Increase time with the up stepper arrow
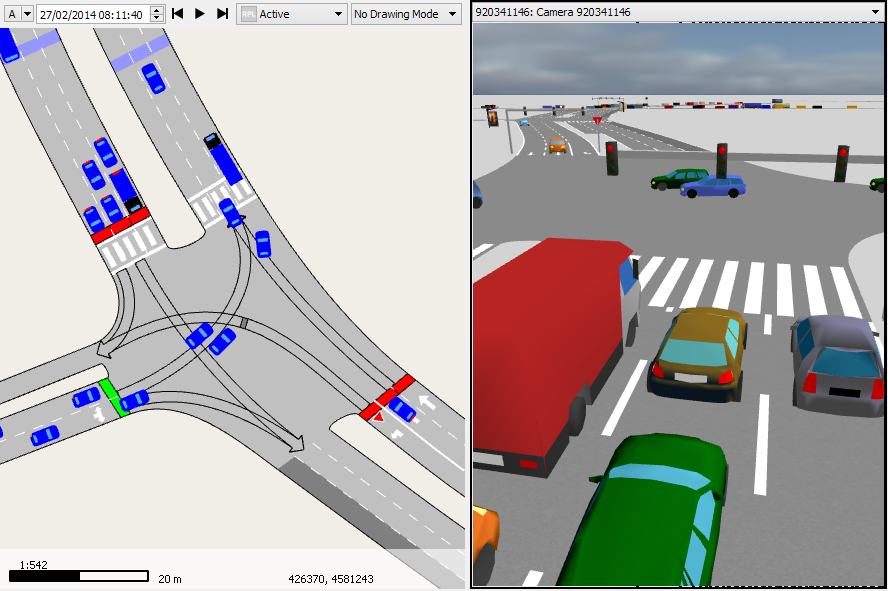Image resolution: width=888 pixels, height=591 pixels. point(156,10)
